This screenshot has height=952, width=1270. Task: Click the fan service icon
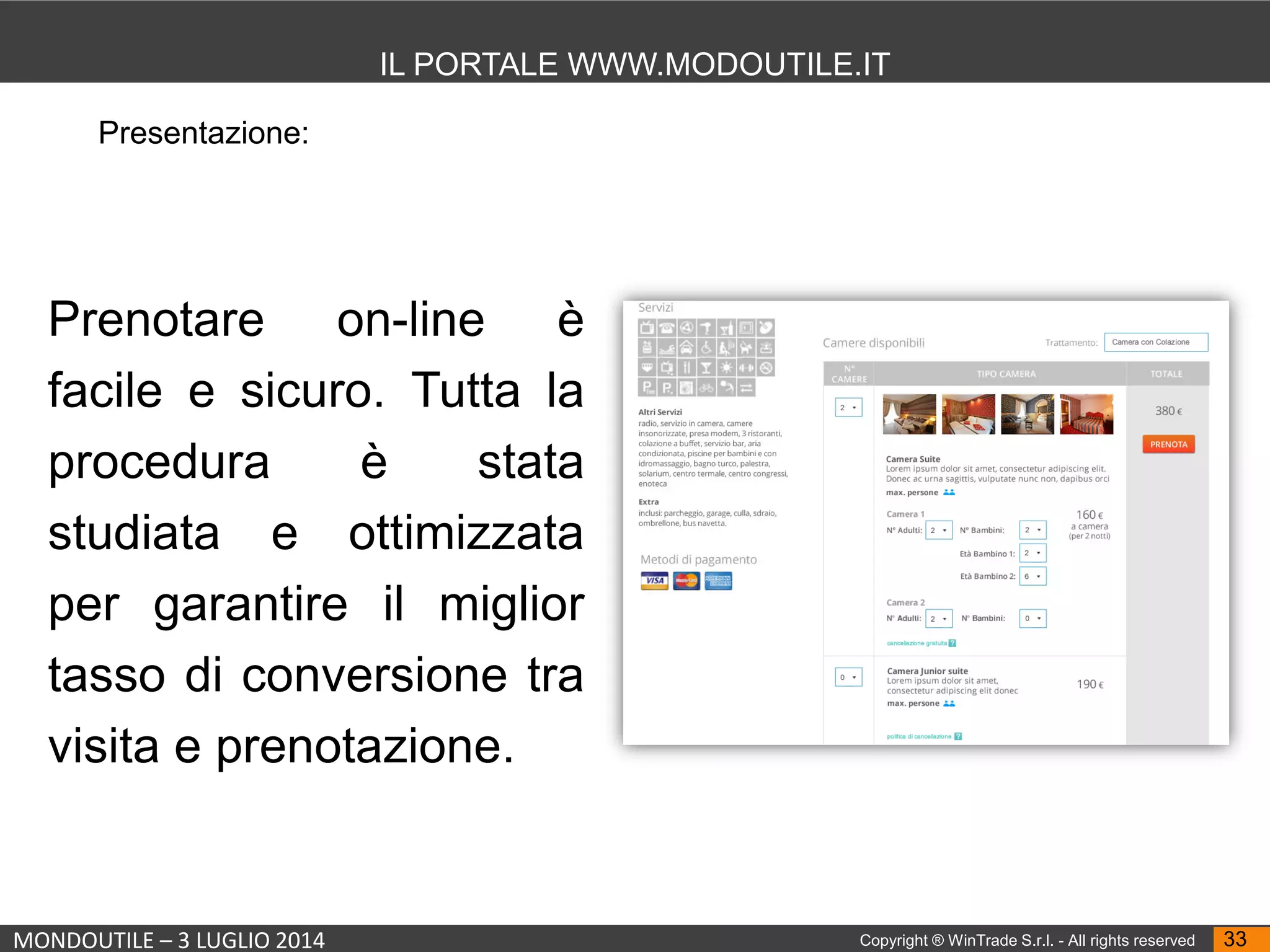686,327
